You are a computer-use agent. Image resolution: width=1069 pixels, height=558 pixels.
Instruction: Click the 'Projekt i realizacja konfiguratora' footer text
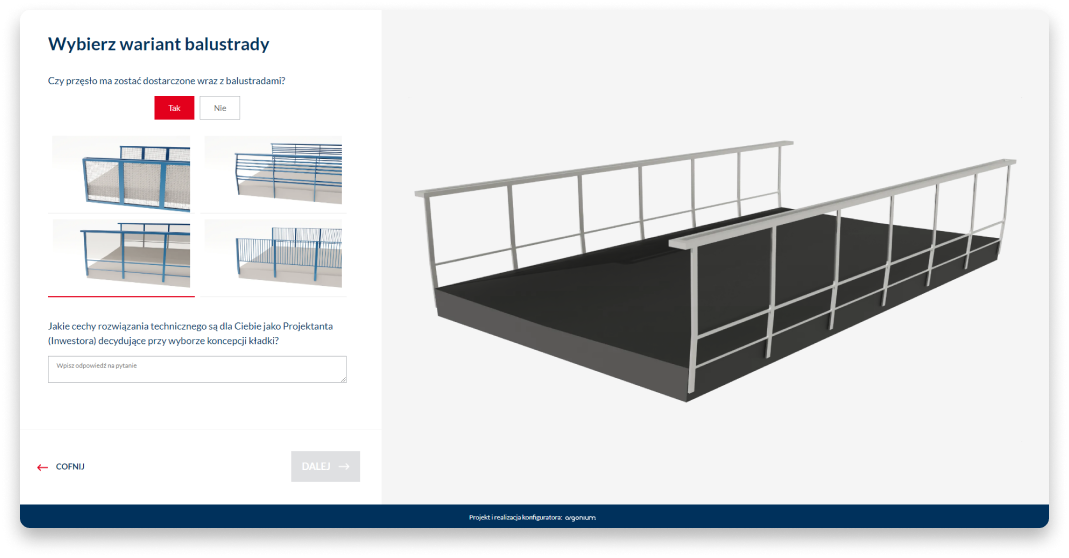514,517
